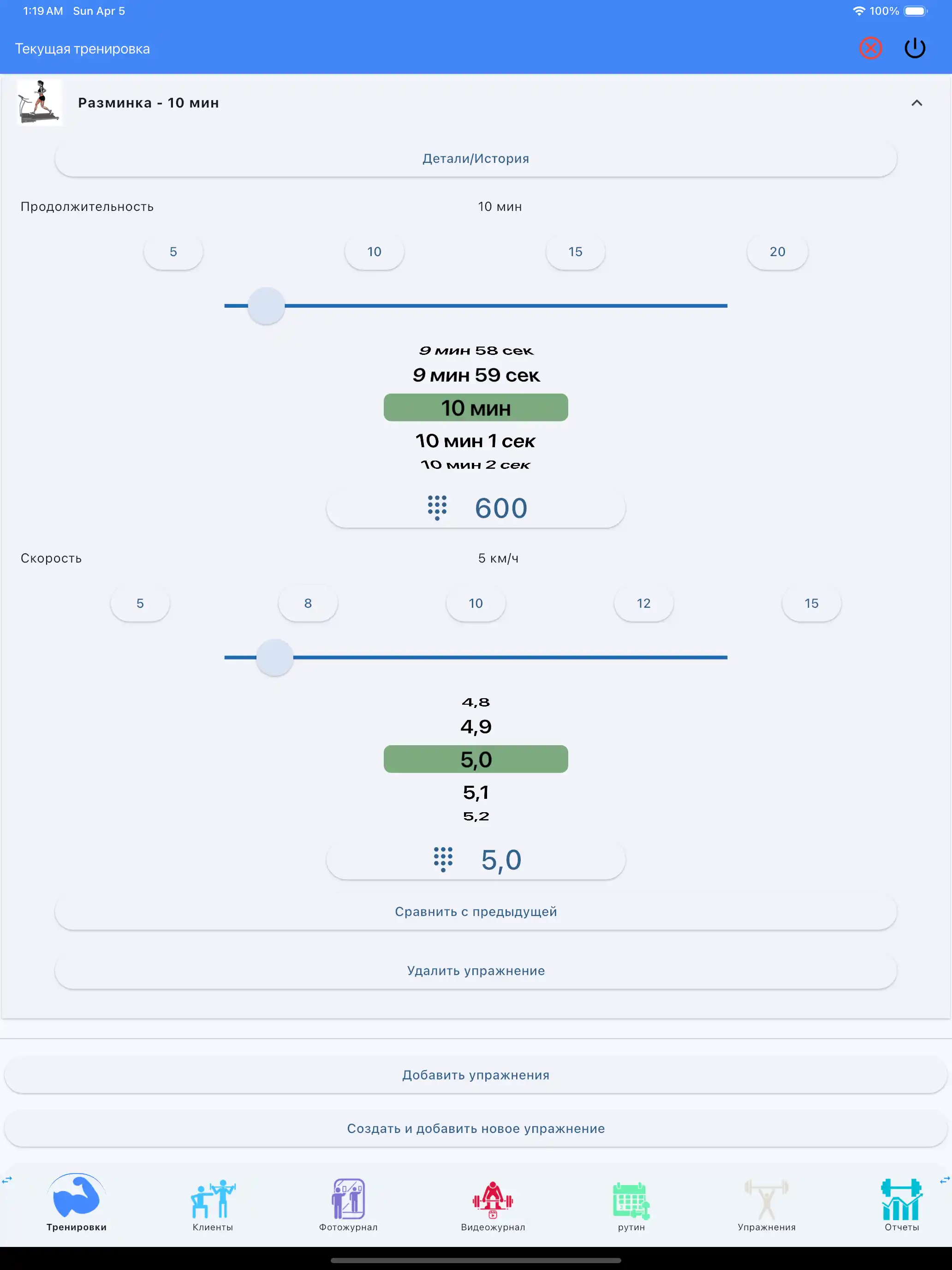The image size is (952, 1270).
Task: Select 10 мин 1 сек in picker
Action: [x=476, y=441]
